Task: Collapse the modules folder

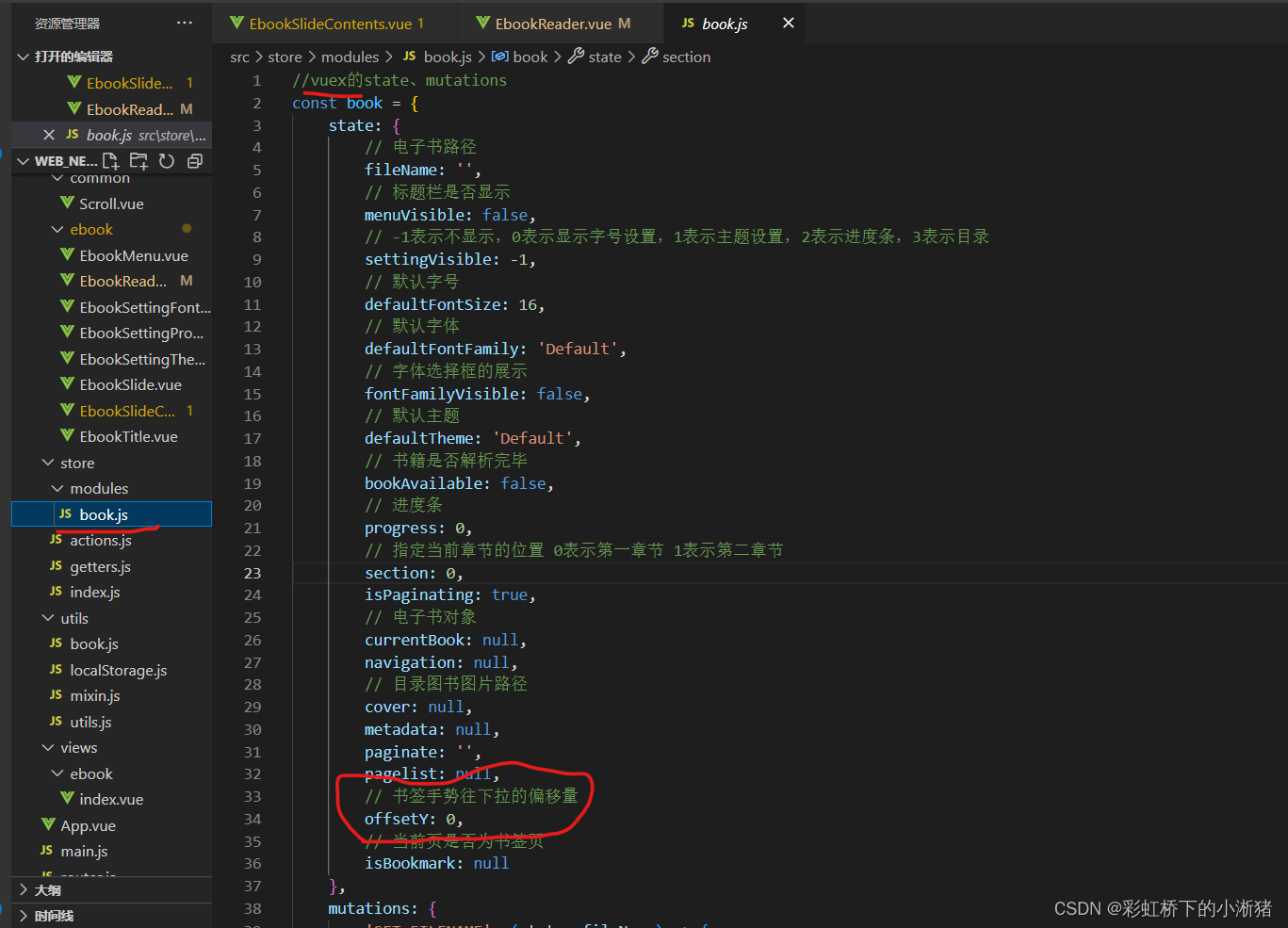Action: pos(58,488)
